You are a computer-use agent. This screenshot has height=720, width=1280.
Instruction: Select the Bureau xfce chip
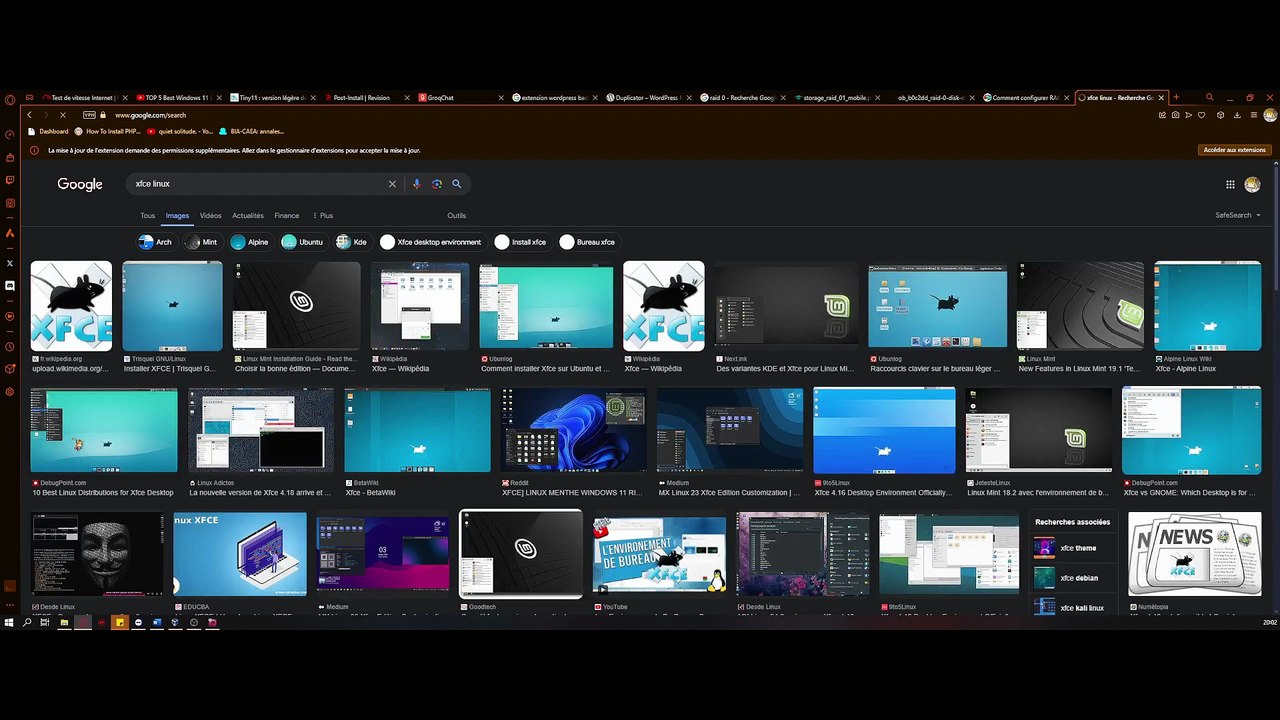click(588, 242)
